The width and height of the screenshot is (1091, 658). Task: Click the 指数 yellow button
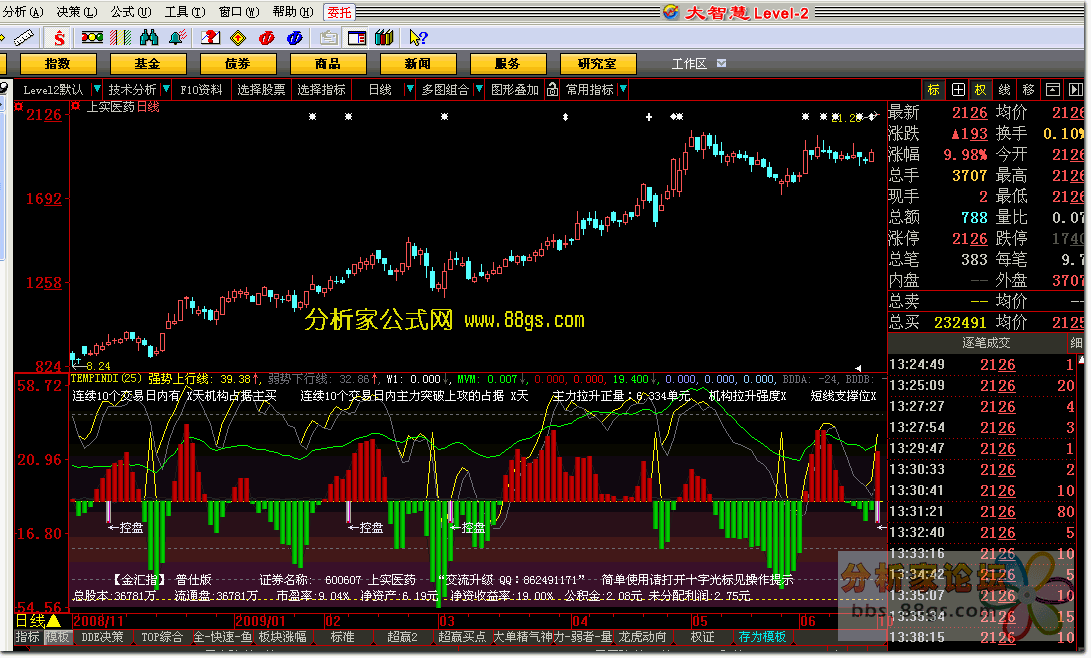click(58, 63)
